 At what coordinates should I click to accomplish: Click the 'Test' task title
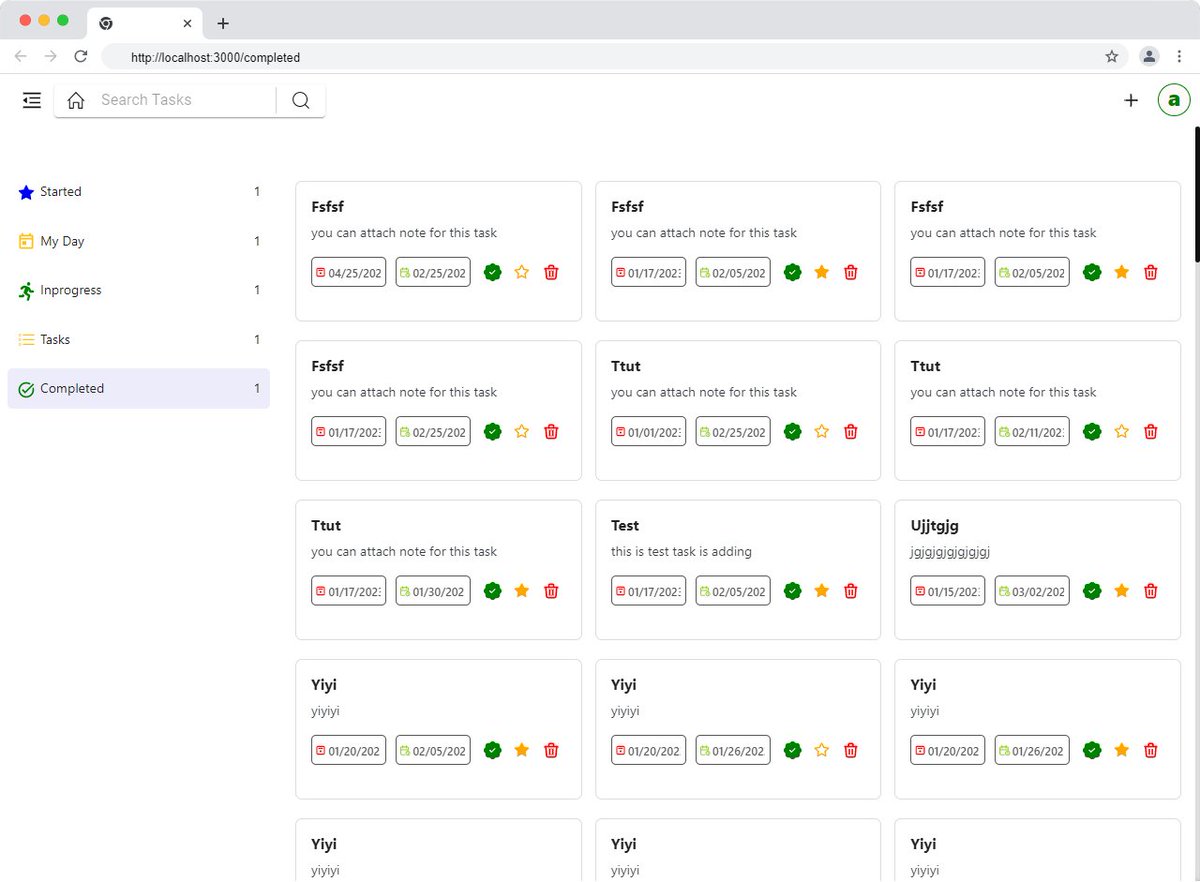(x=625, y=526)
